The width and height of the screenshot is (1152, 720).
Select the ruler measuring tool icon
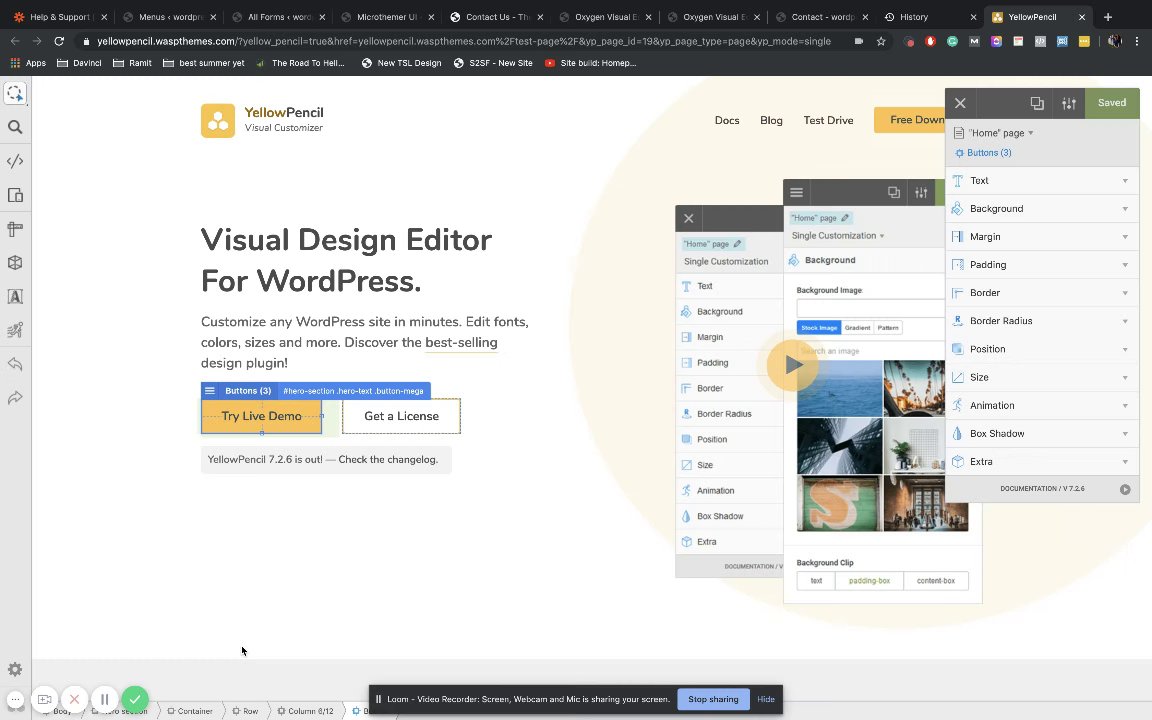(15, 228)
